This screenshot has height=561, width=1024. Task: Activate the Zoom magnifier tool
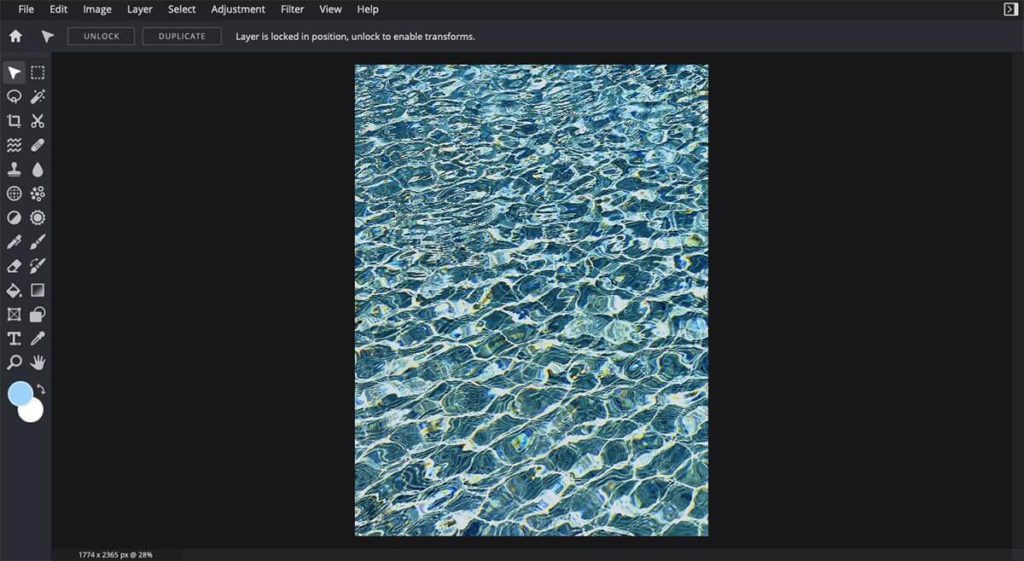tap(14, 362)
